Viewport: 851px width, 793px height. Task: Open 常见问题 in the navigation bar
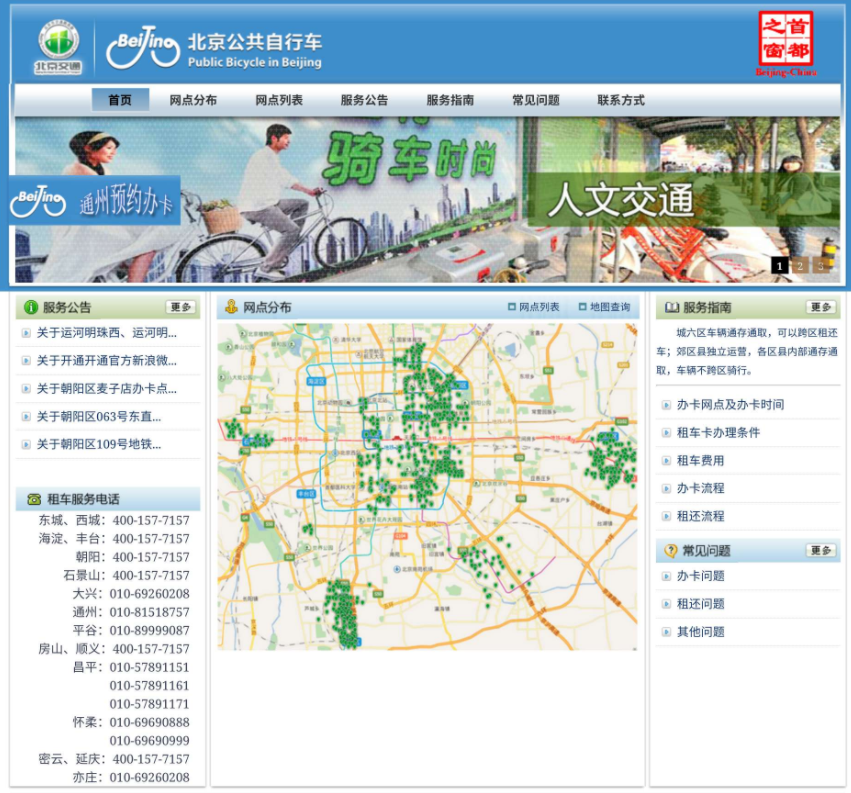pos(536,100)
